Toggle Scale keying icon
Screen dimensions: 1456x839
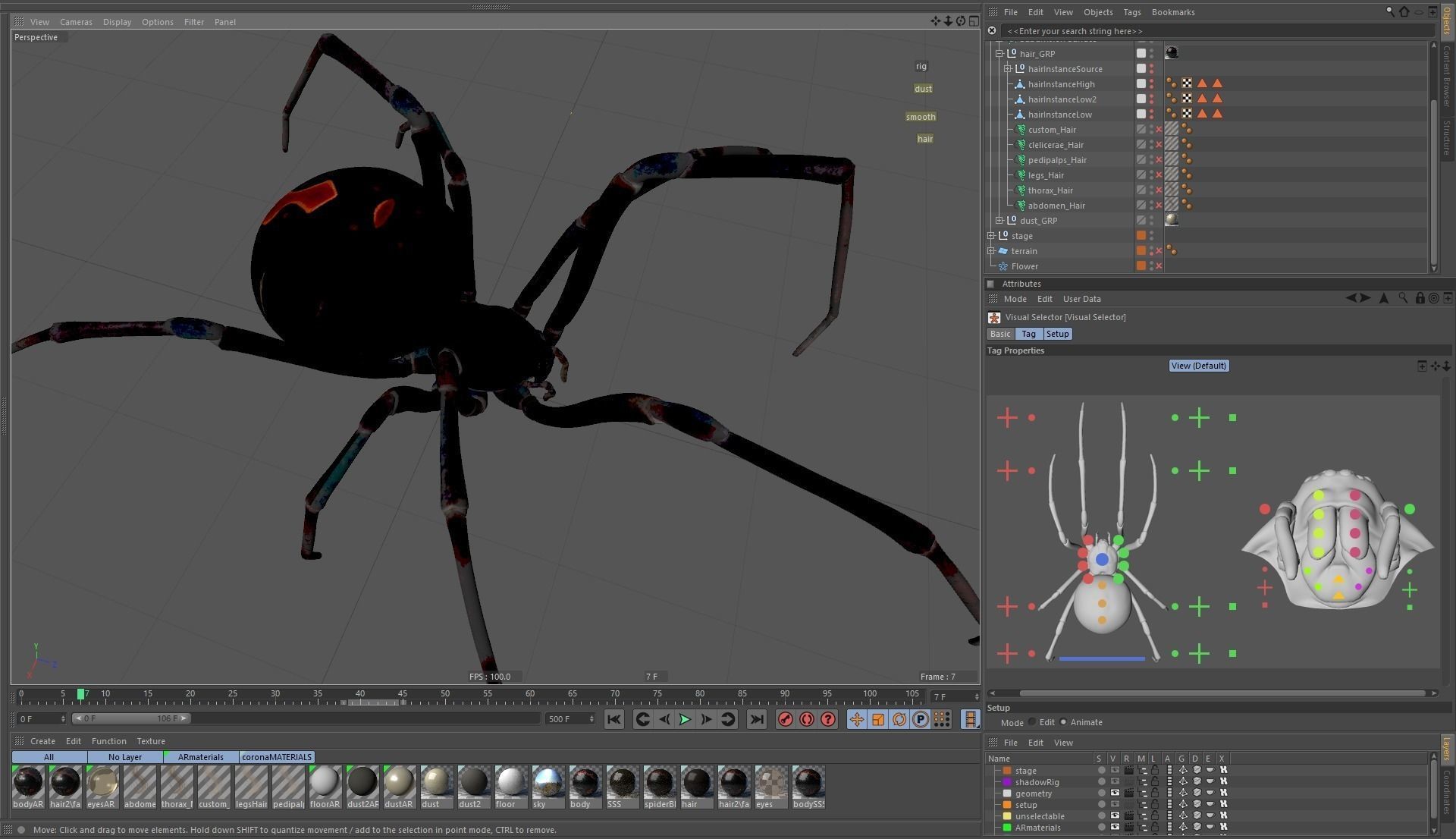point(878,719)
